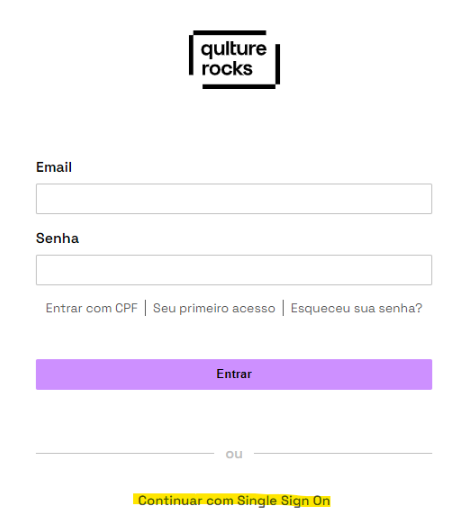The height and width of the screenshot is (519, 470).
Task: Click the word "qulture" in the logo
Action: pos(234,49)
